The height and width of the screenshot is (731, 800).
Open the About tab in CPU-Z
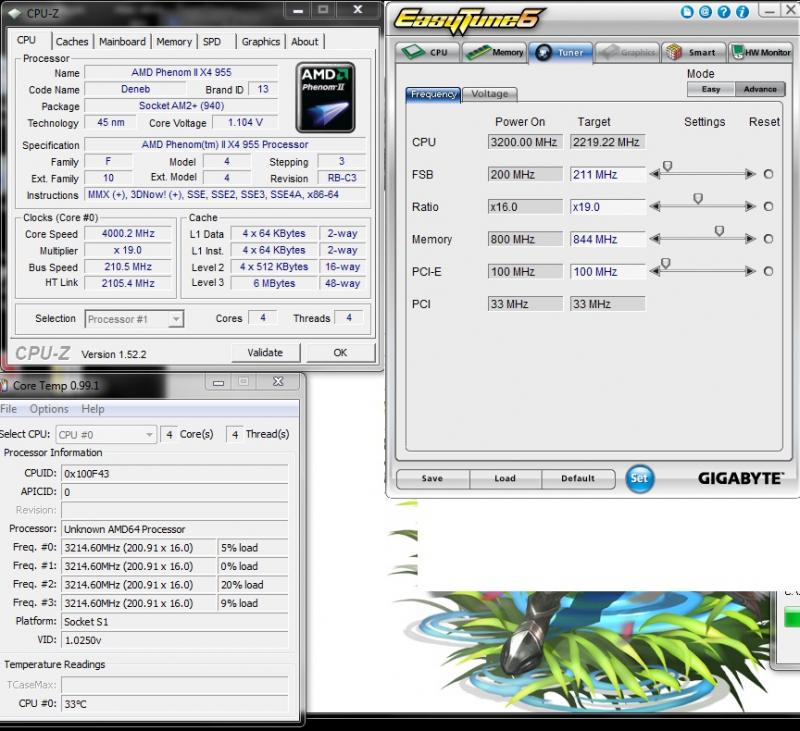pos(305,42)
